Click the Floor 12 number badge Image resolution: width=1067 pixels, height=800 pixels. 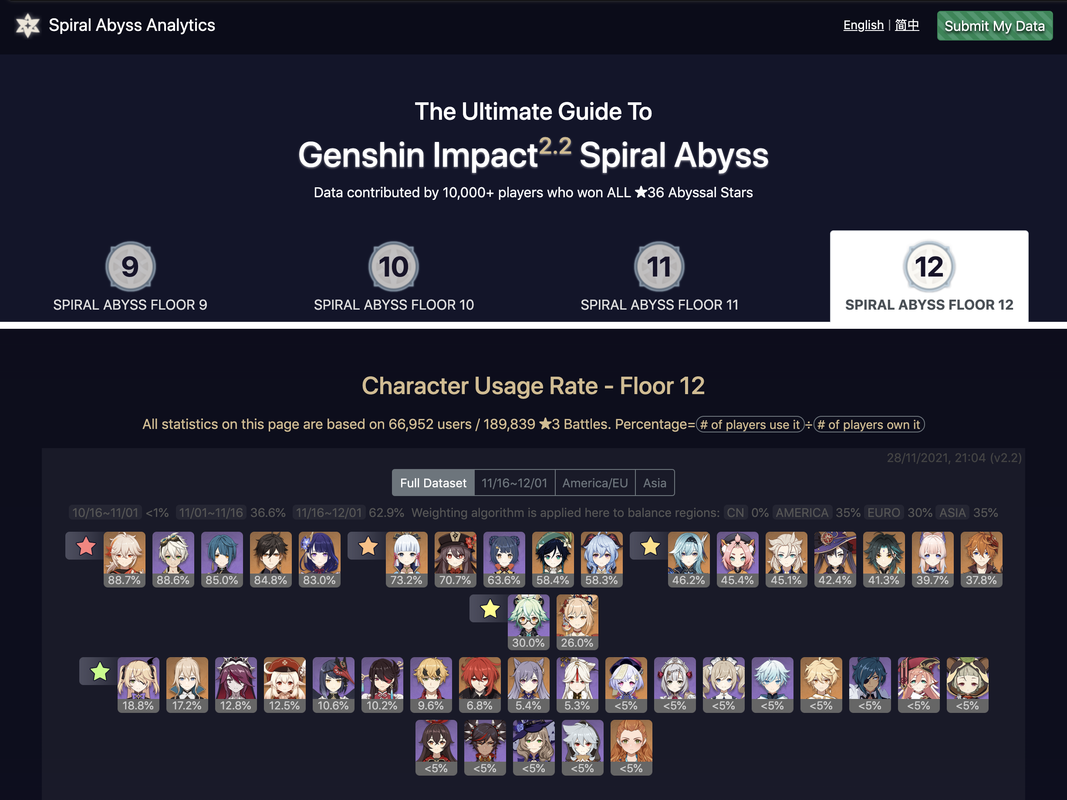(x=929, y=267)
